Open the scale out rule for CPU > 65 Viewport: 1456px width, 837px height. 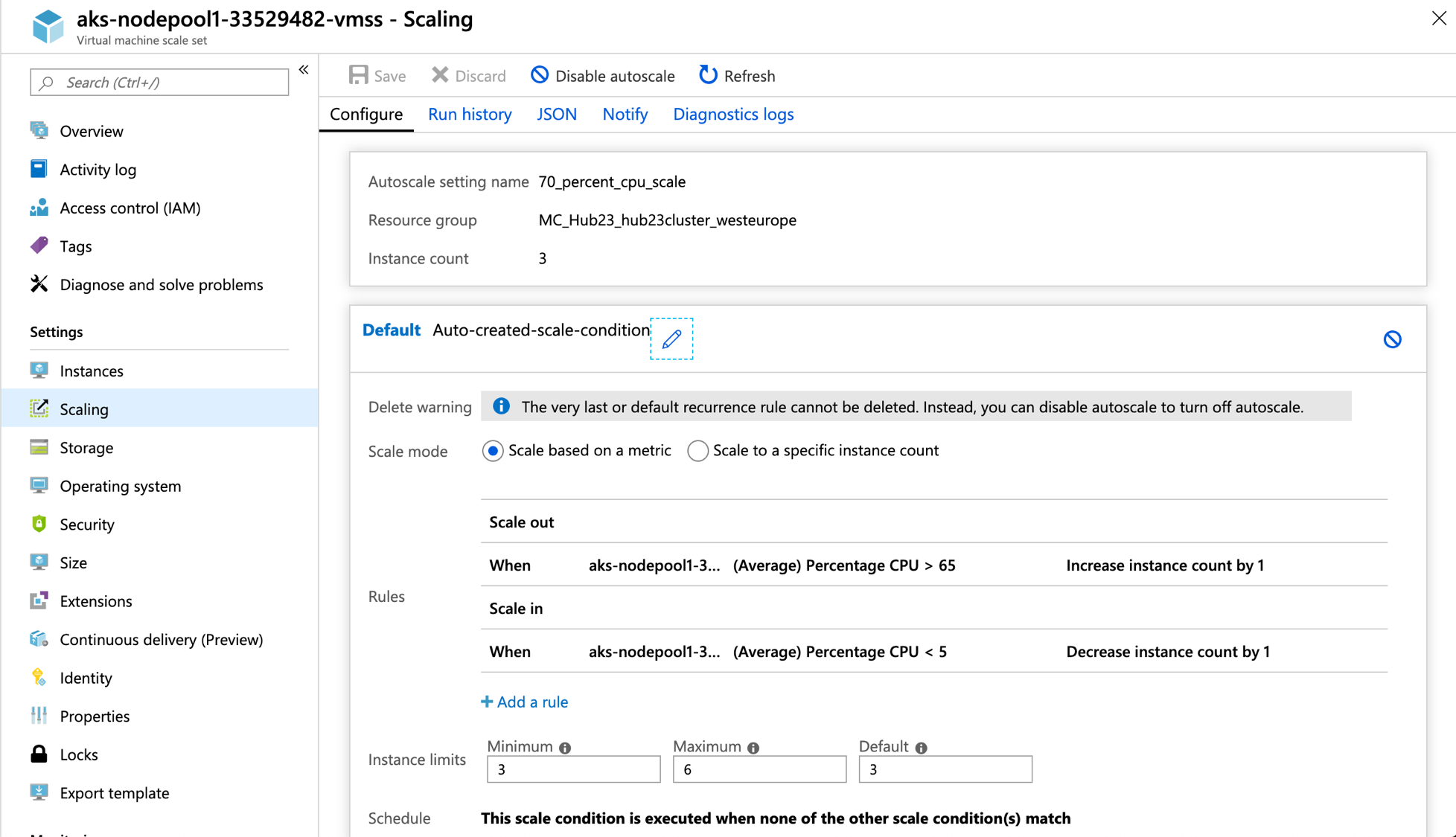[934, 565]
